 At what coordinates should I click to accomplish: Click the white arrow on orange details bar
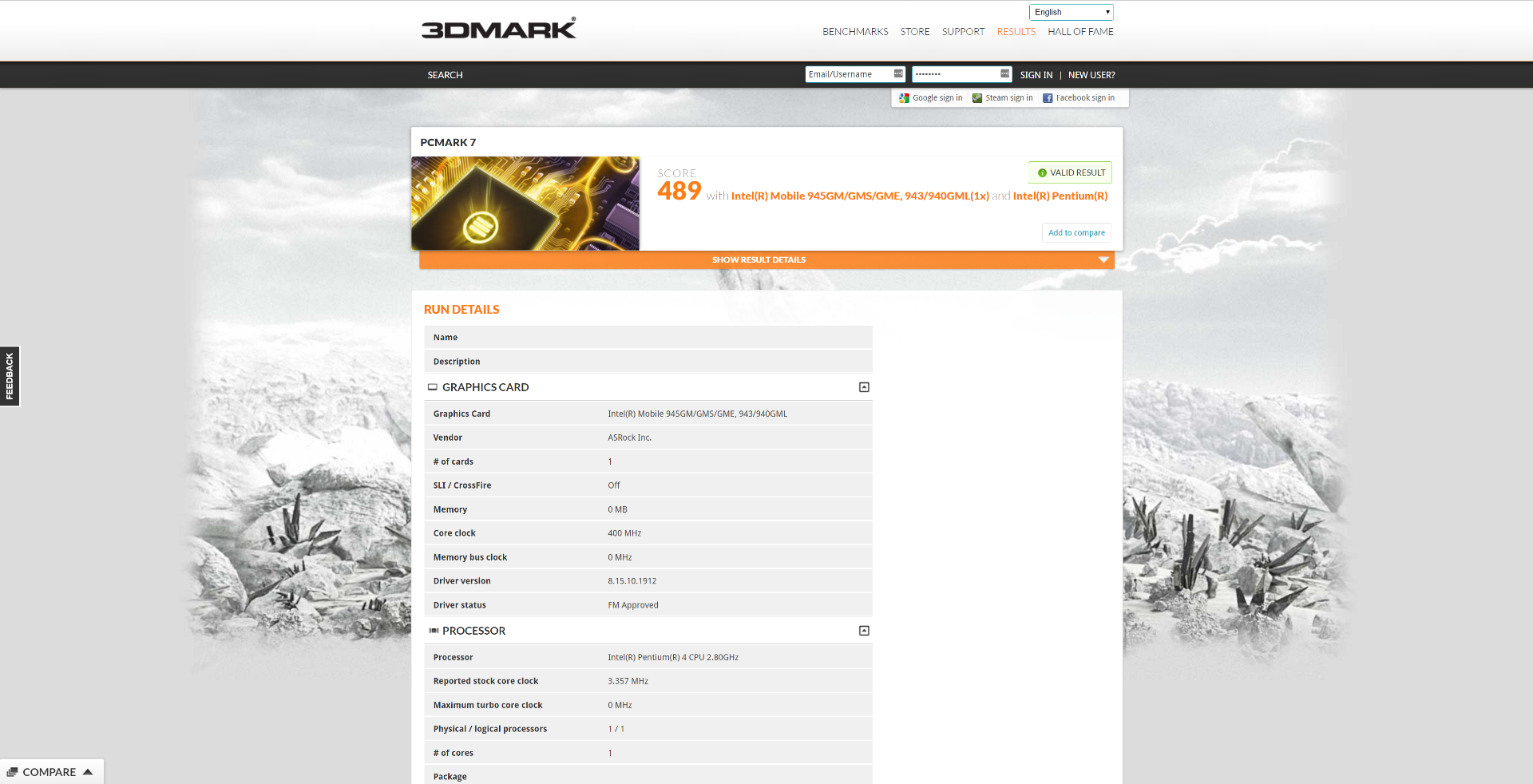point(1103,260)
